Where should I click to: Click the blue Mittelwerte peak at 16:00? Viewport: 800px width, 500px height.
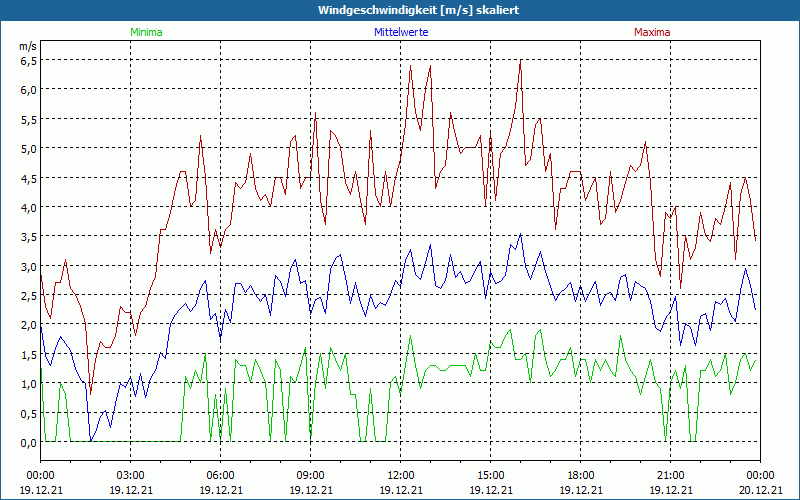520,234
